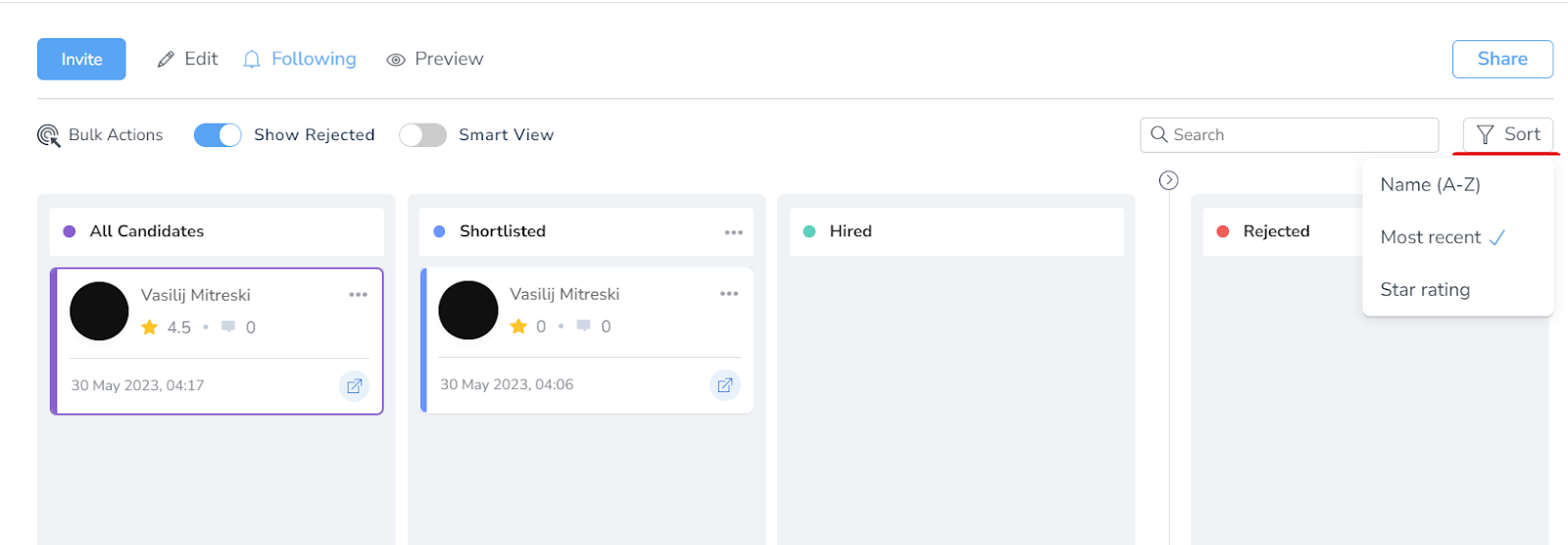This screenshot has width=1568, height=545.
Task: Select Most recent sort option
Action: (x=1430, y=237)
